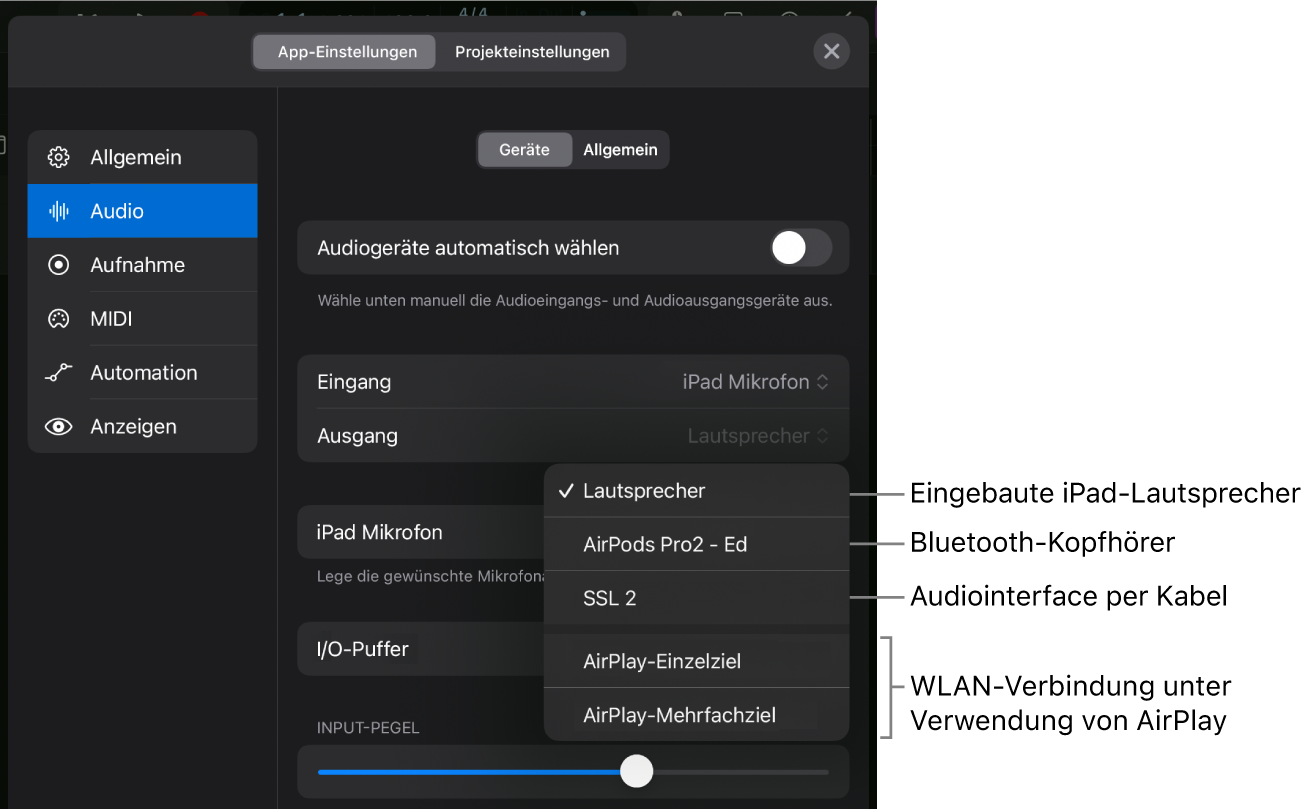Select AirPlay-Mehrfachziel output
The image size is (1311, 811).
coord(696,715)
